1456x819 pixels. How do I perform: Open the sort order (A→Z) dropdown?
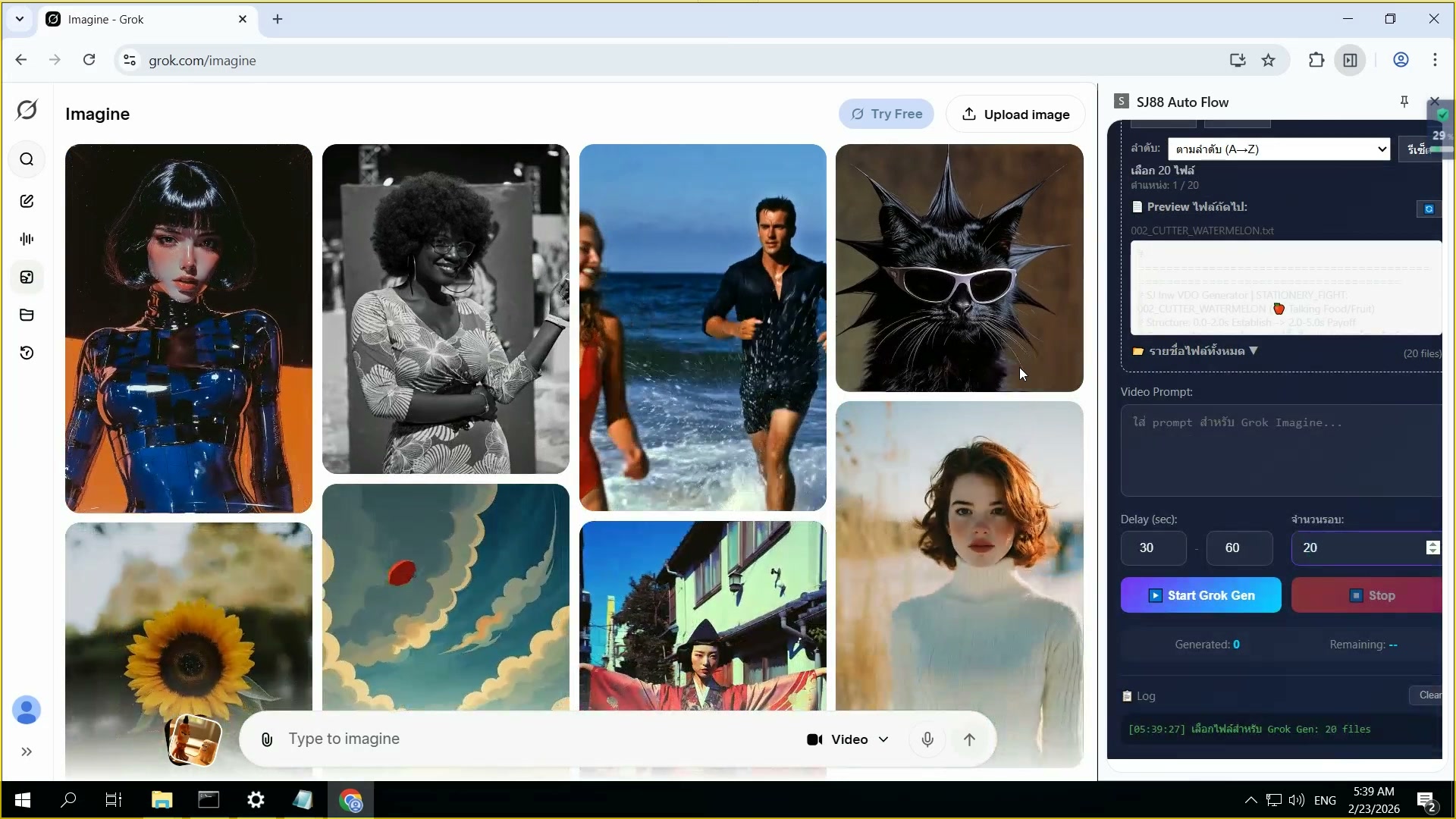coord(1279,149)
